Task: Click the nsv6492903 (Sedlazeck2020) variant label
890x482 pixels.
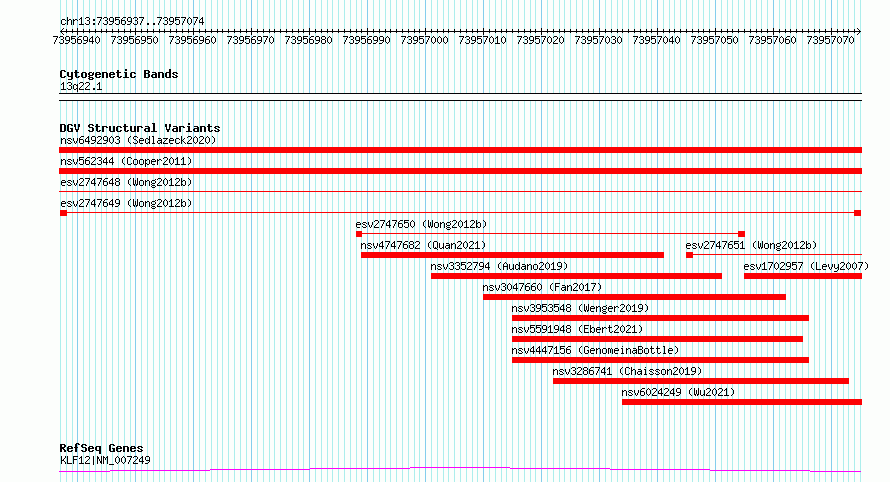Action: pos(138,140)
